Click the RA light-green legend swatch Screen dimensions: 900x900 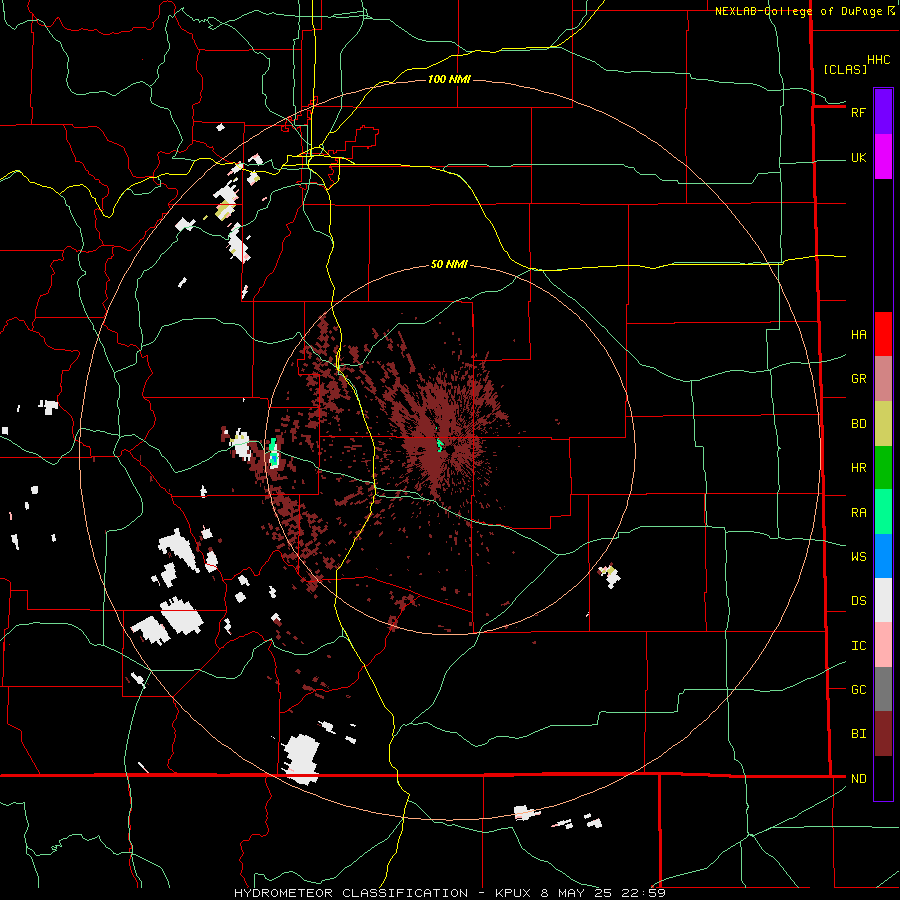click(x=883, y=512)
